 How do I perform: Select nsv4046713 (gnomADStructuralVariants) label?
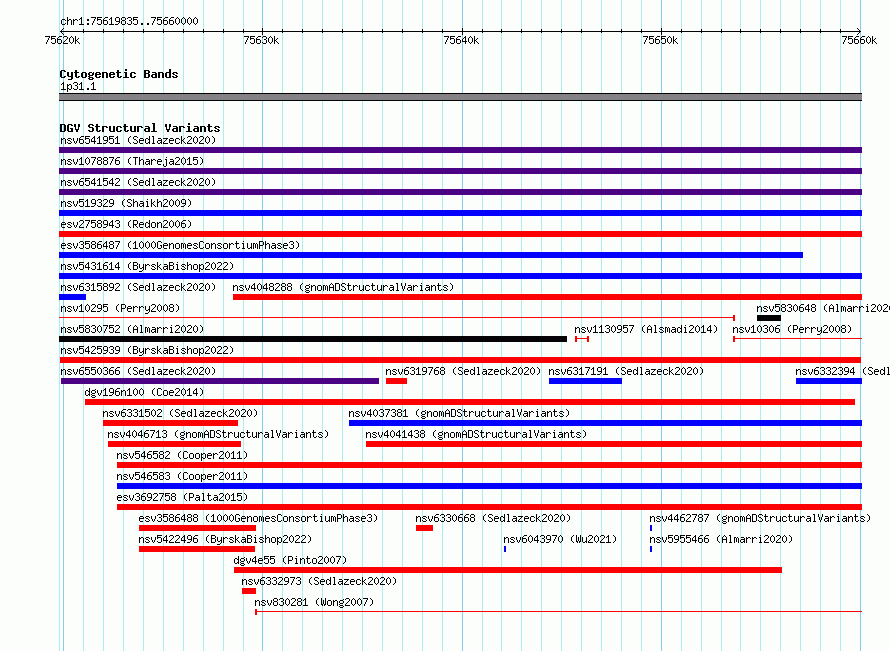pyautogui.click(x=218, y=434)
